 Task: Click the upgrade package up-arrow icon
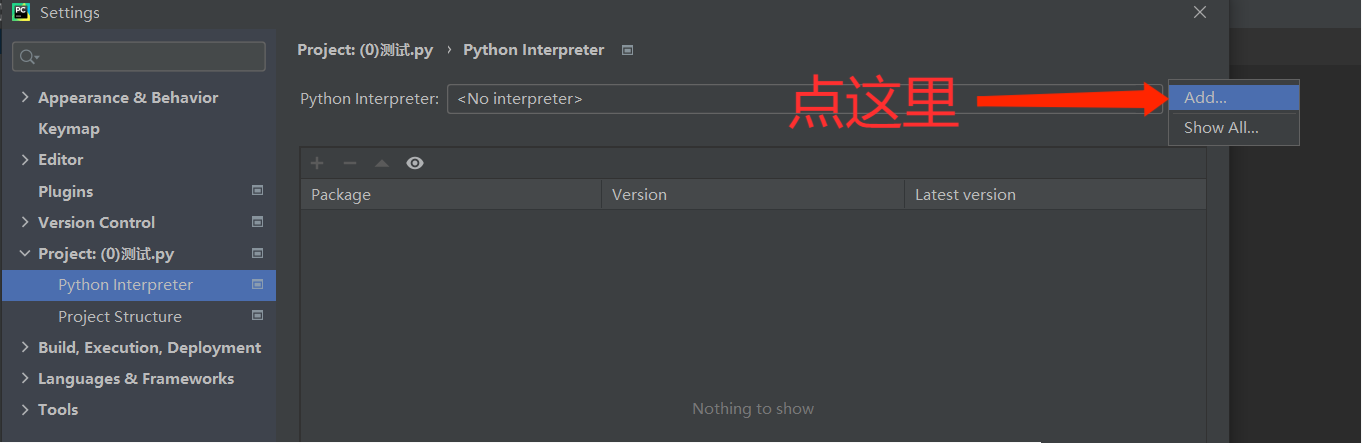381,163
